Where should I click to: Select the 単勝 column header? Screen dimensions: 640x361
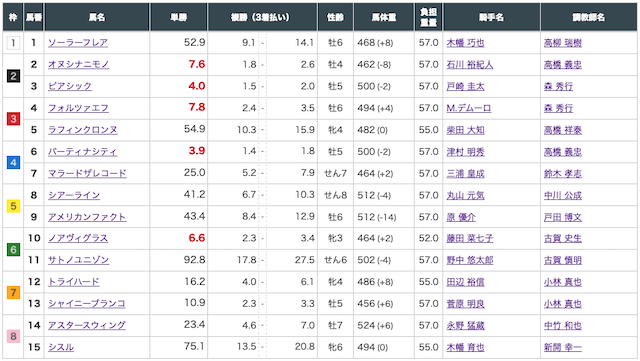coord(179,17)
